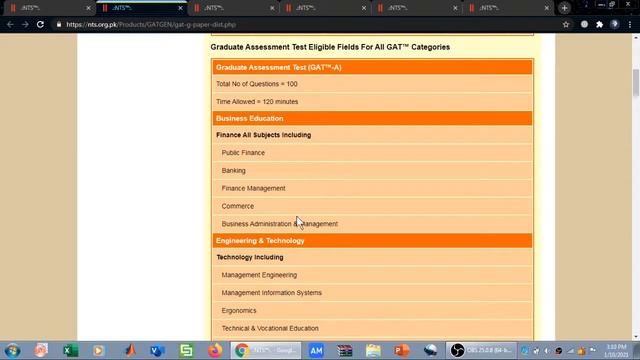Switch to OBS Studio taskbar button
The height and width of the screenshot is (360, 640).
coord(481,351)
